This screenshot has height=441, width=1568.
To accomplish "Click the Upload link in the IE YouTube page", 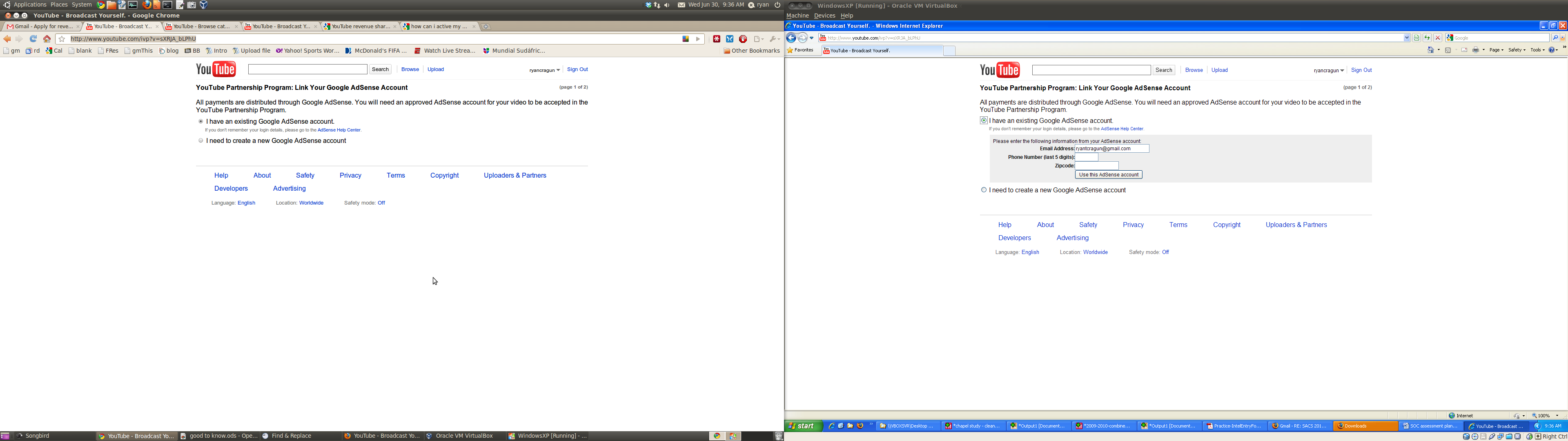I will click(1219, 70).
